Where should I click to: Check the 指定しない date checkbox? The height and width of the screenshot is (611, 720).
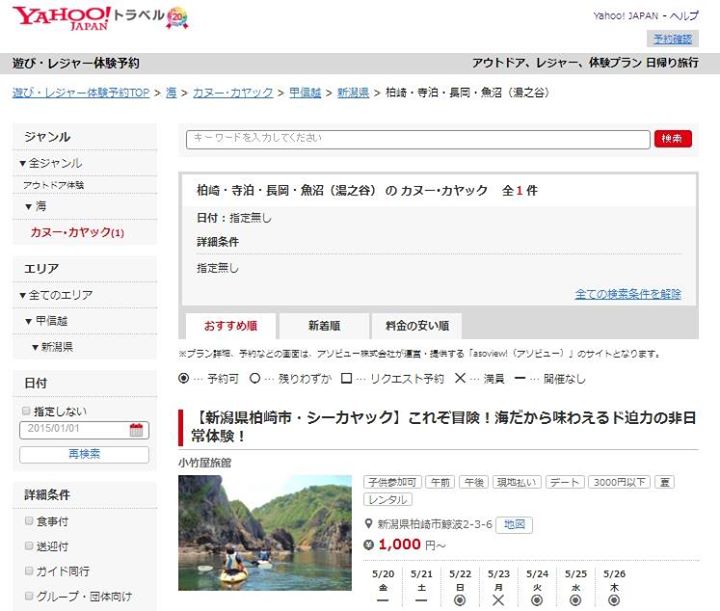(26, 411)
